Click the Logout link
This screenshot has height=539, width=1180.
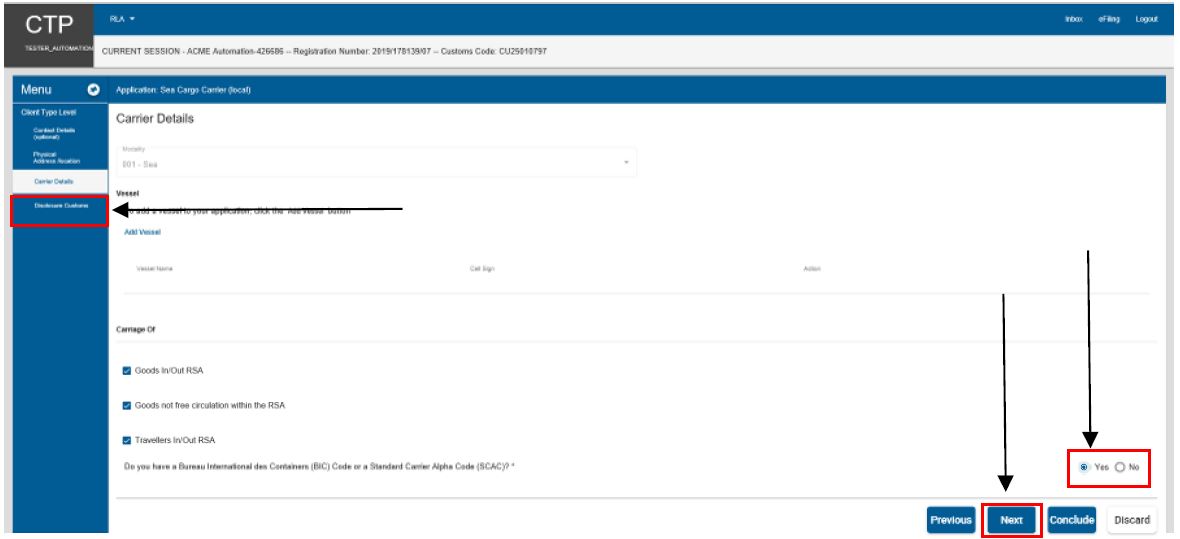click(1146, 19)
